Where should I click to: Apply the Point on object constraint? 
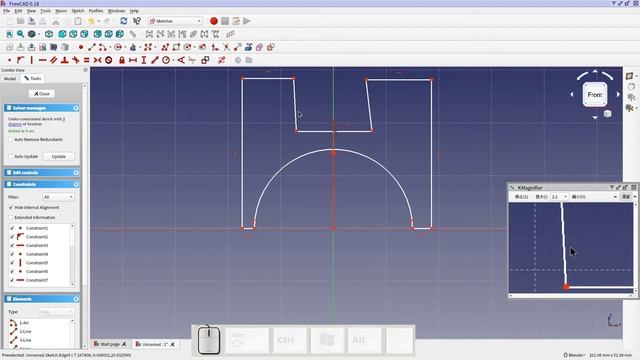(x=20, y=60)
